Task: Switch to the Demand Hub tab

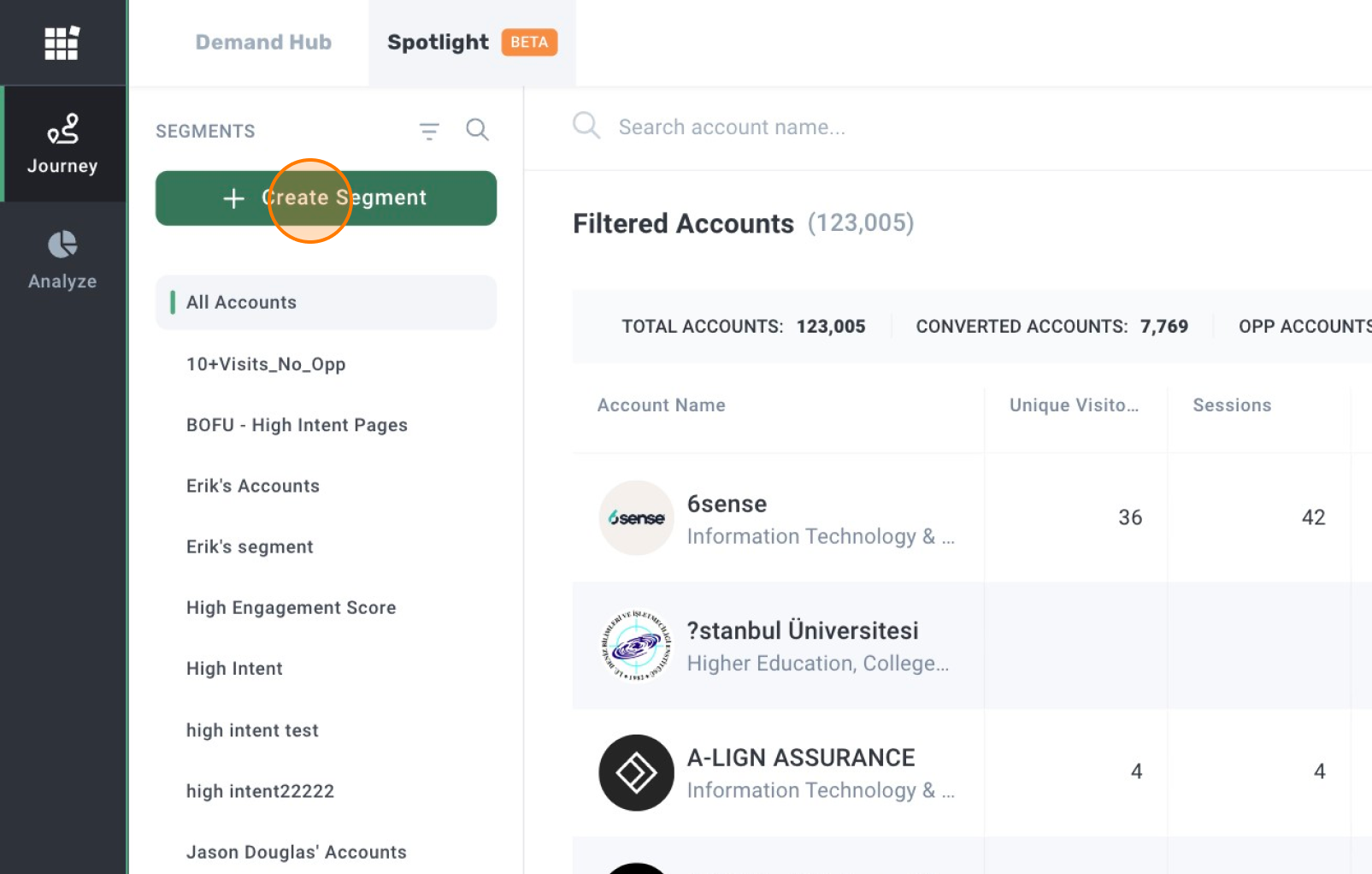Action: click(x=263, y=42)
